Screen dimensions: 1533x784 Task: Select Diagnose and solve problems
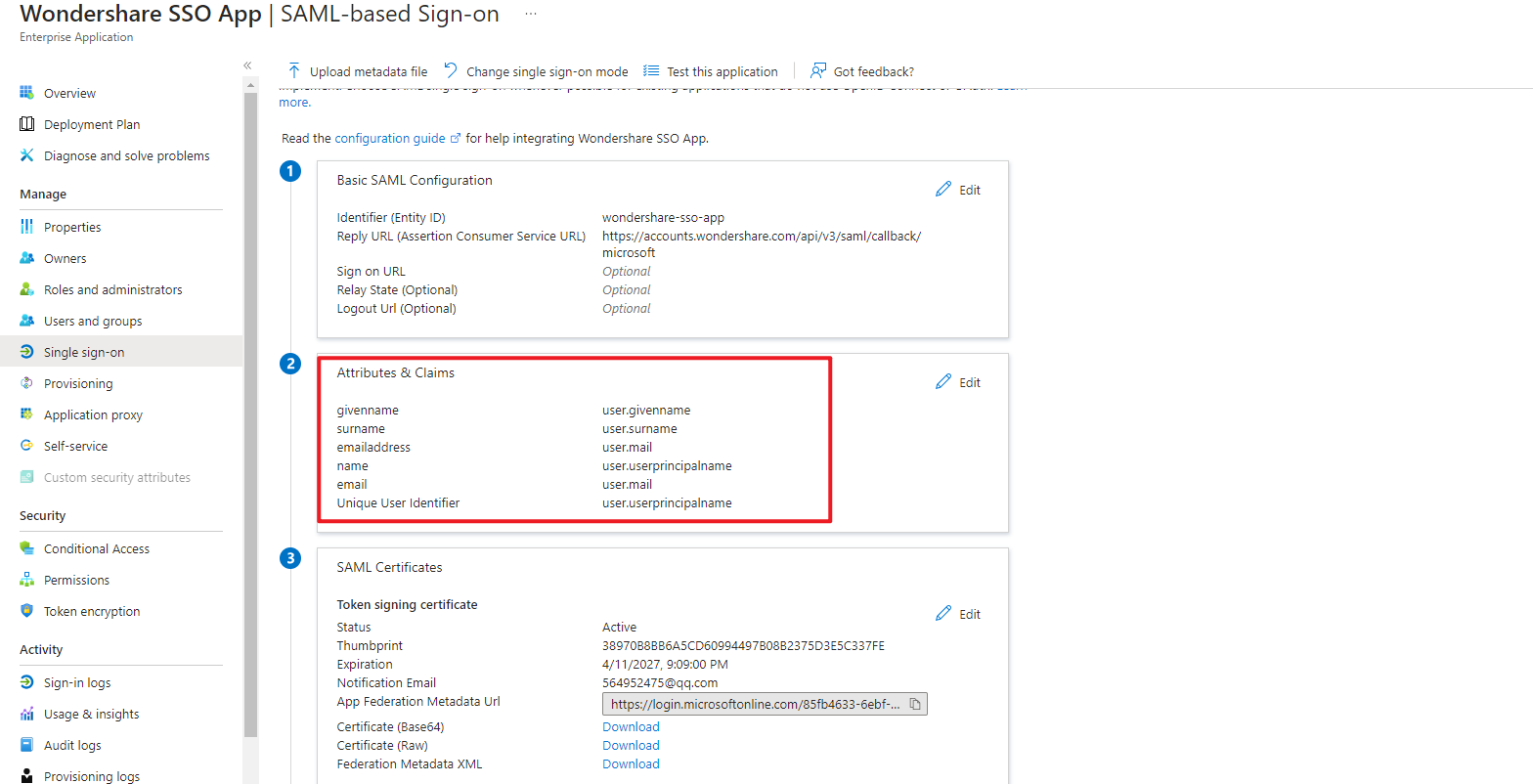click(x=126, y=154)
